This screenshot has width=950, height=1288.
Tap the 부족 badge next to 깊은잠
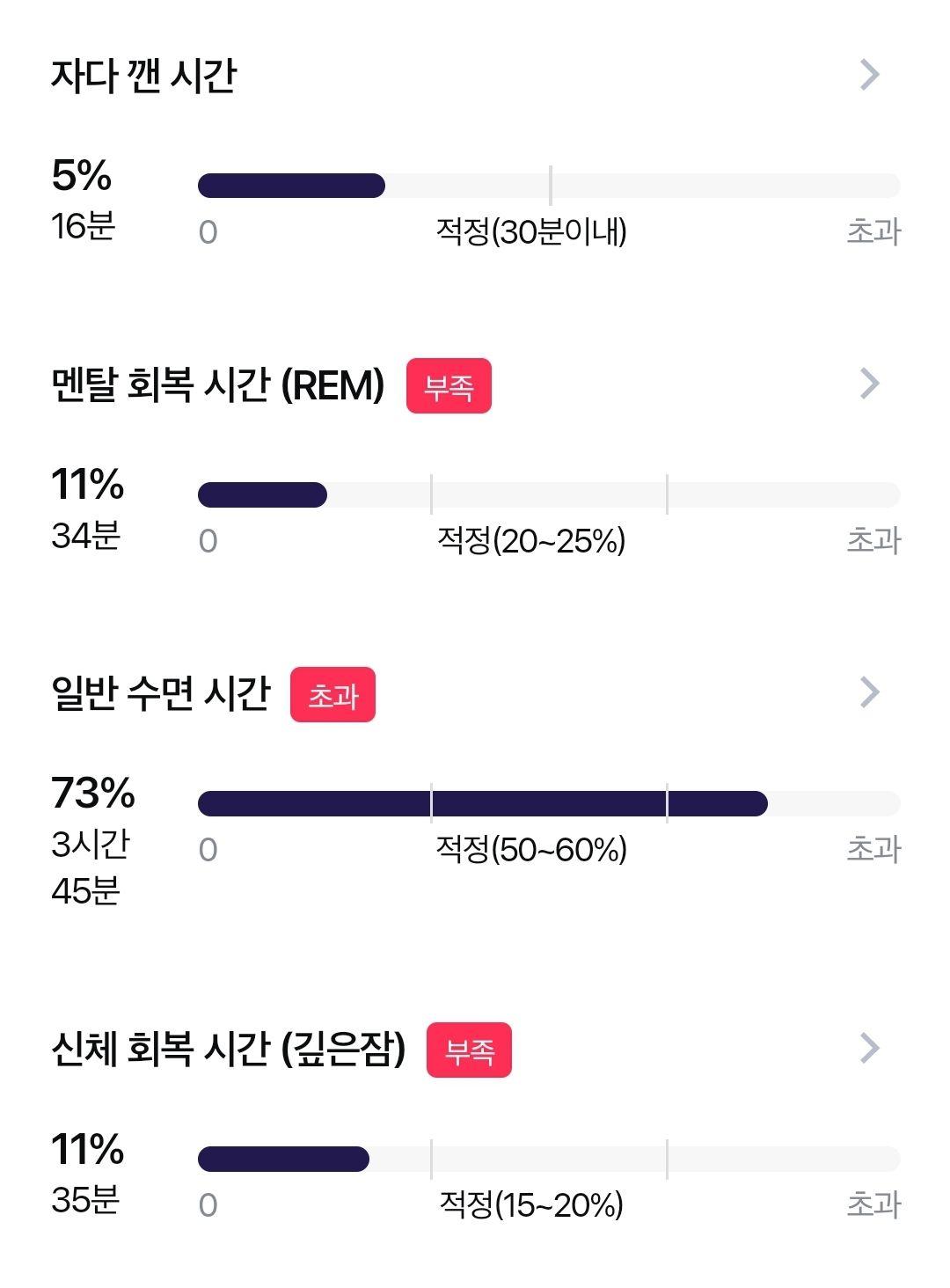click(x=469, y=1050)
